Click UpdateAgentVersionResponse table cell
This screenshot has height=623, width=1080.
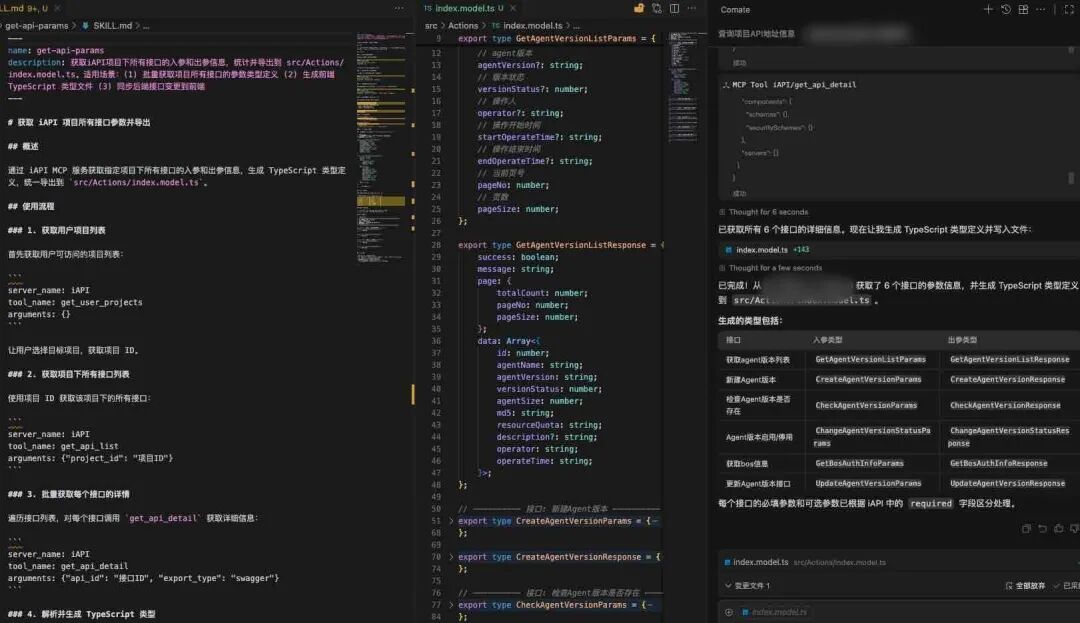[x=1007, y=483]
